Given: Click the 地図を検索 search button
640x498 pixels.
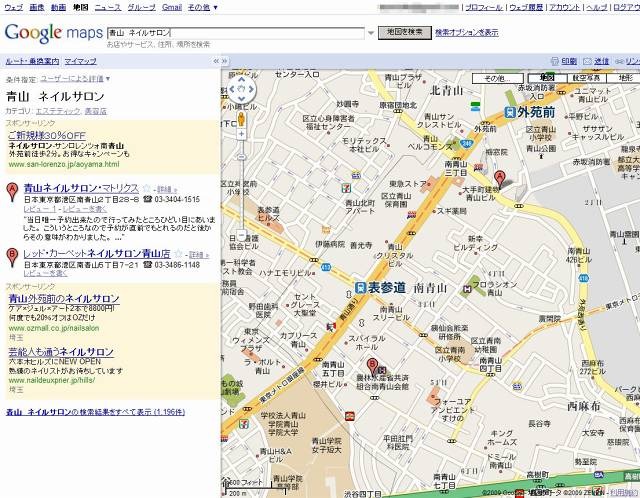Looking at the screenshot, I should [x=404, y=33].
